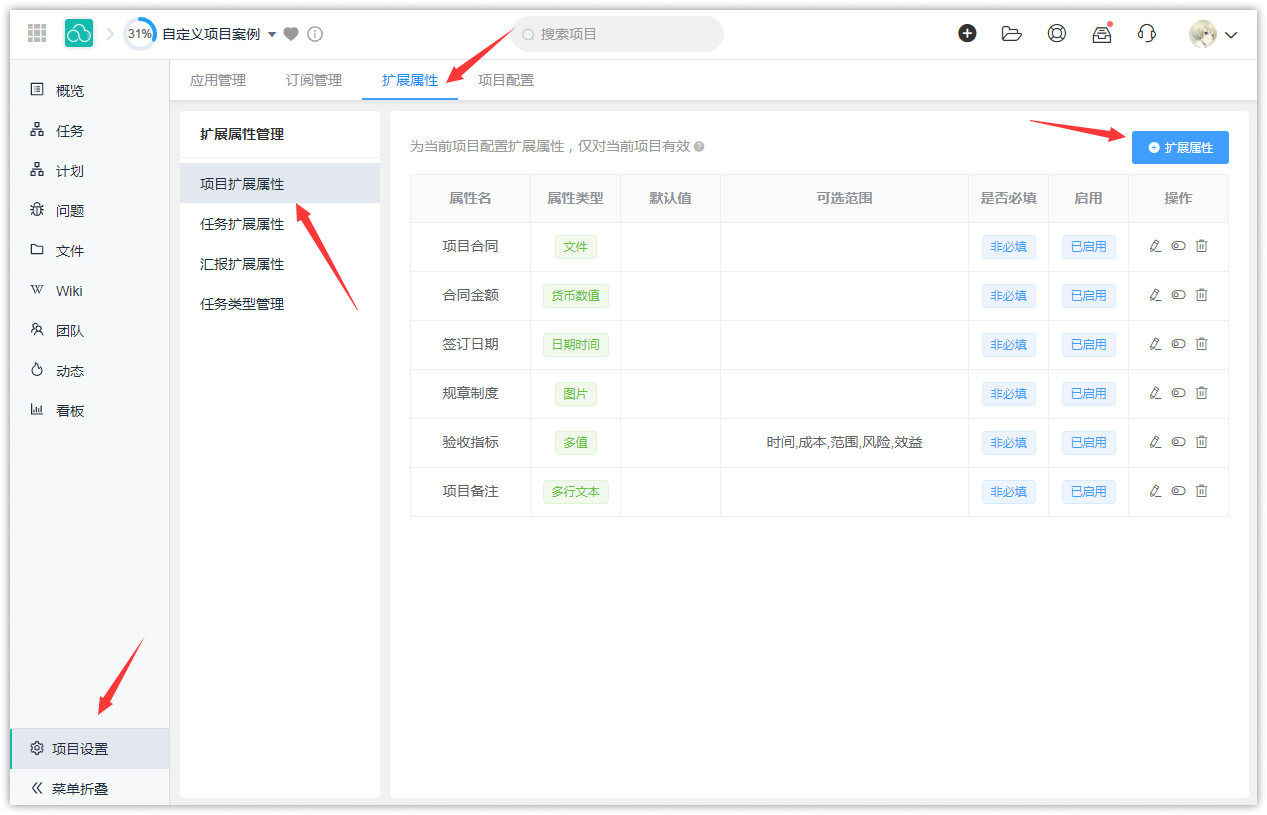Toggle enable switch for 签订日期
The image size is (1267, 815).
pos(1178,344)
